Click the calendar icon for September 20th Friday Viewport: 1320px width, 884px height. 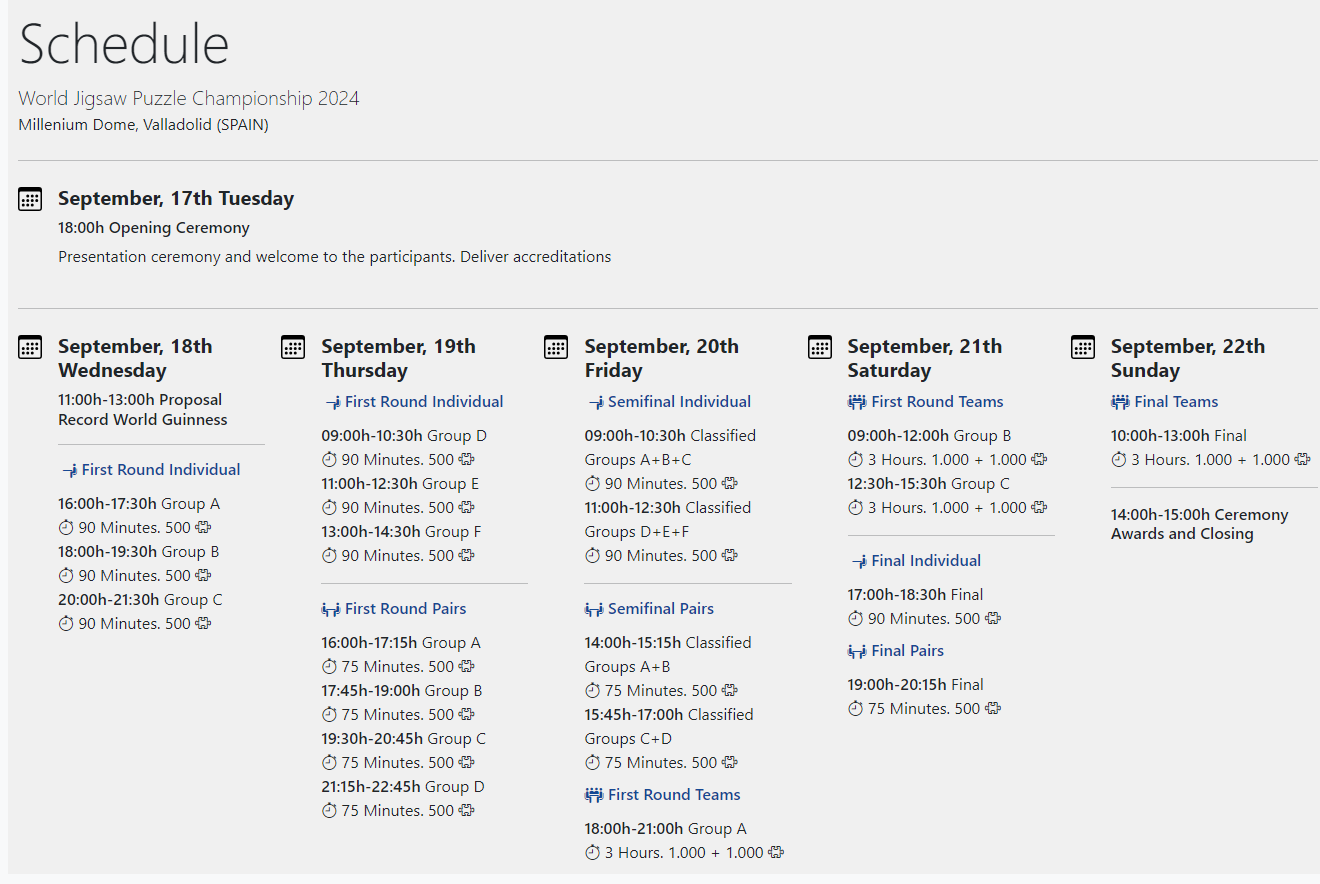click(x=556, y=347)
